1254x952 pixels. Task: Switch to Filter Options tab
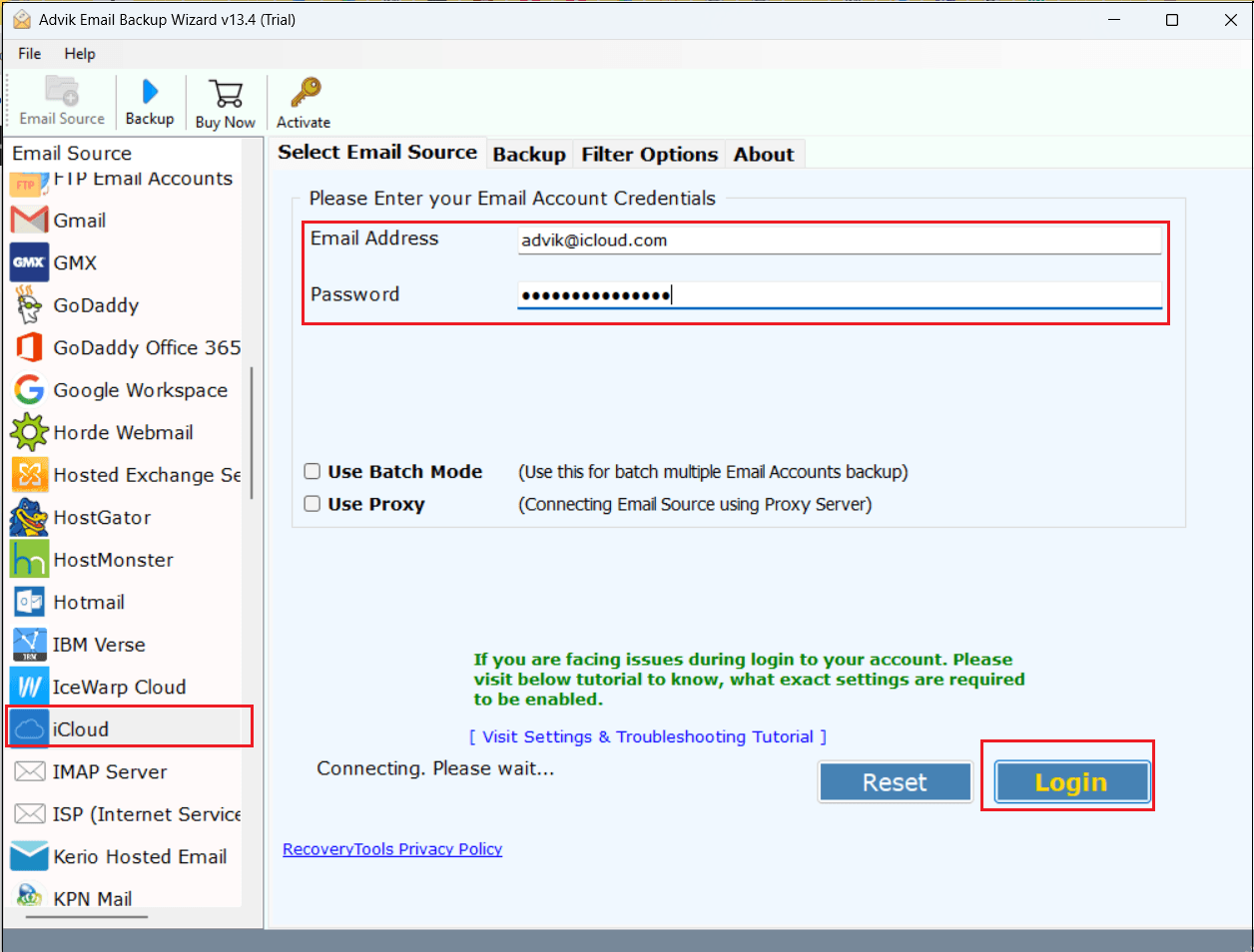(650, 155)
